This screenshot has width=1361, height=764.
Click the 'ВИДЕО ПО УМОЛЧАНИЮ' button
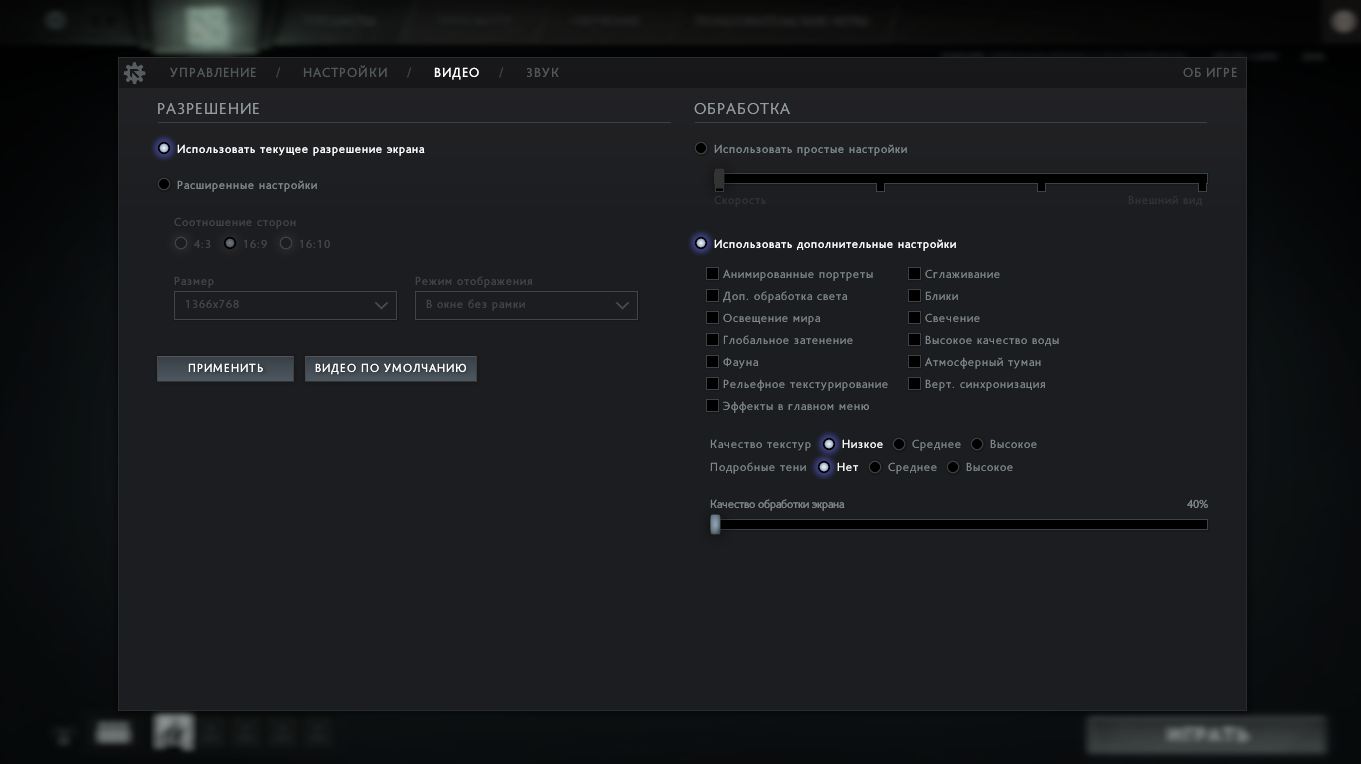point(391,368)
